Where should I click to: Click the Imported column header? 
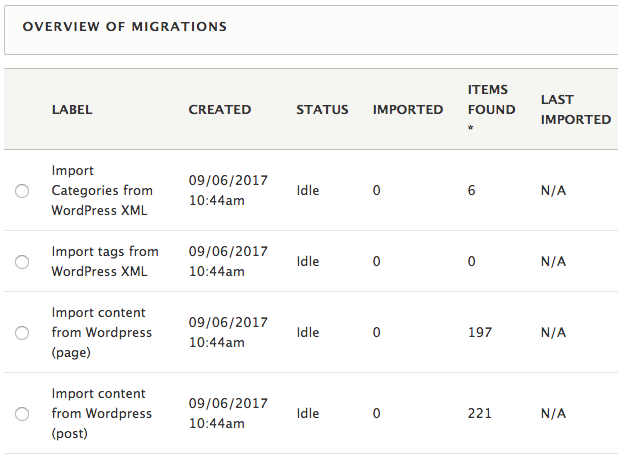pos(408,109)
